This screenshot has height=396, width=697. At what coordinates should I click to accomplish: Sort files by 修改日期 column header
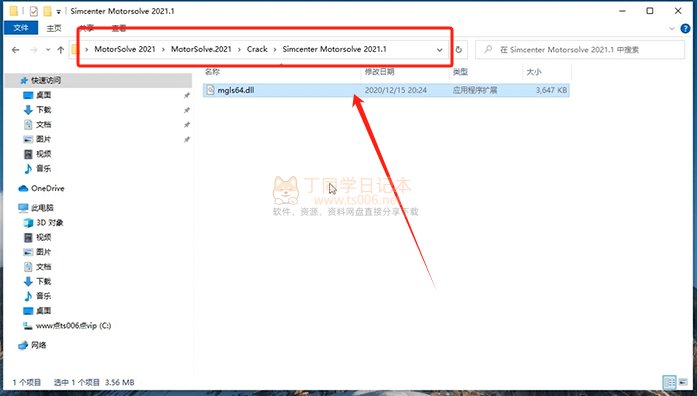coord(379,72)
